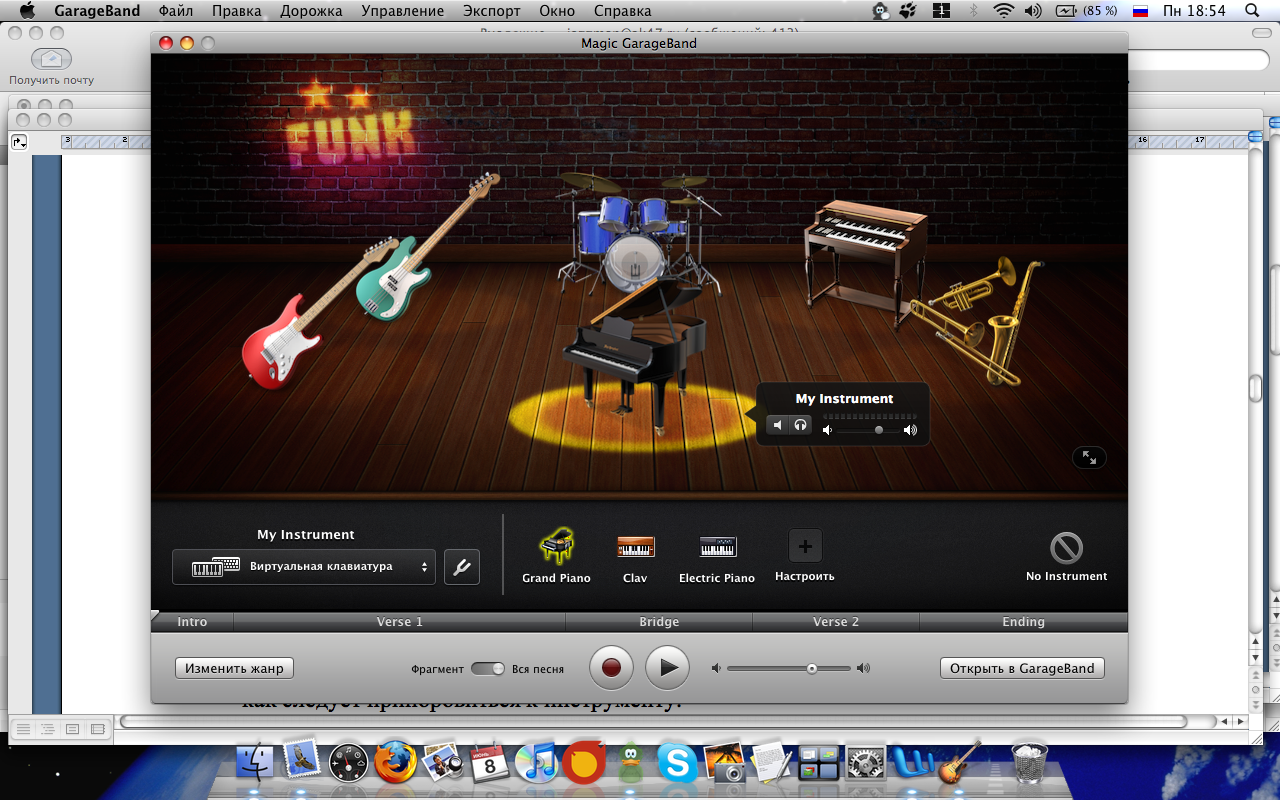Open GarageBand guitar icon in Dock
The height and width of the screenshot is (800, 1280).
(x=958, y=762)
